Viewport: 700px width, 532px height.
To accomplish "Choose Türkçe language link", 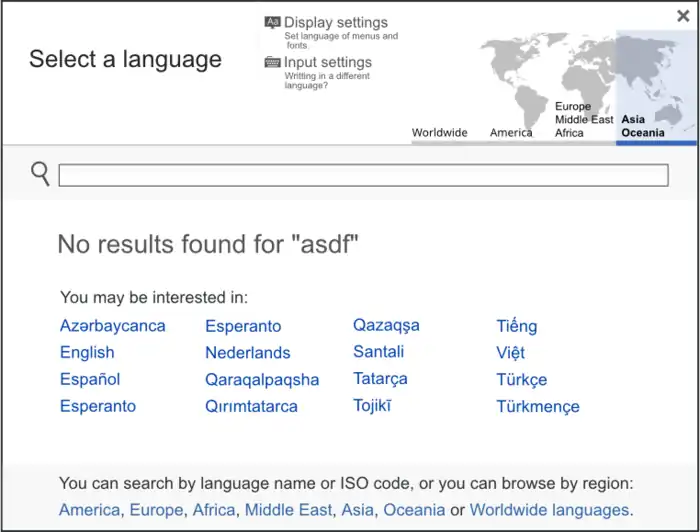I will click(521, 380).
